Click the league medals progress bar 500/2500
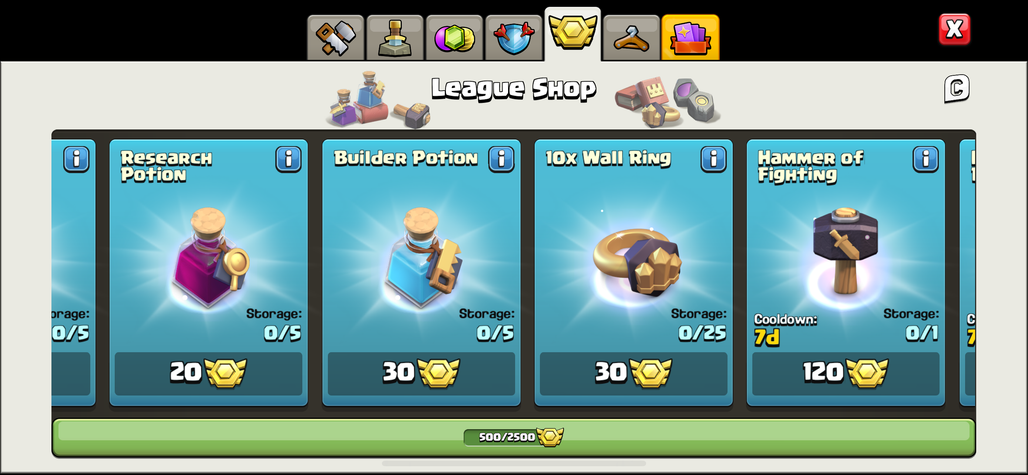Viewport: 1028px width, 475px height. 513,437
